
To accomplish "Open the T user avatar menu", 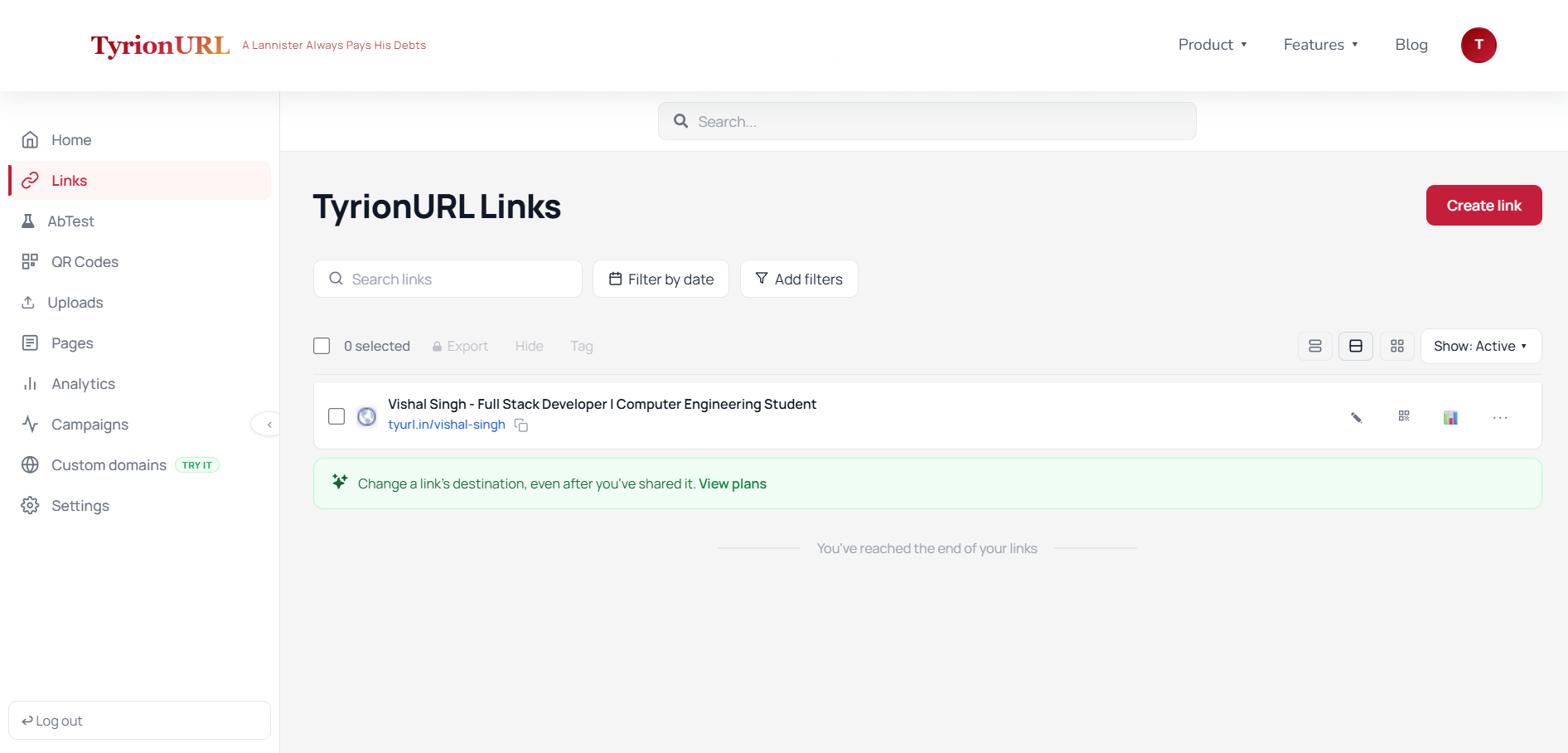I will (1478, 45).
